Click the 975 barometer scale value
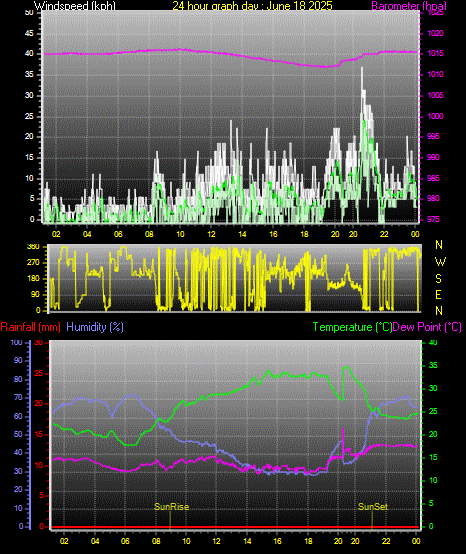The image size is (466, 554). pyautogui.click(x=433, y=219)
